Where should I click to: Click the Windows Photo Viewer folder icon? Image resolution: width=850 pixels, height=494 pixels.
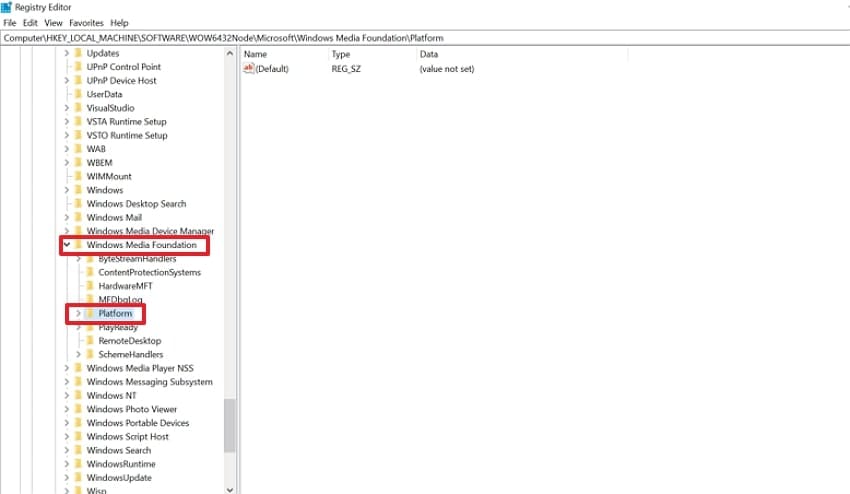pyautogui.click(x=78, y=409)
